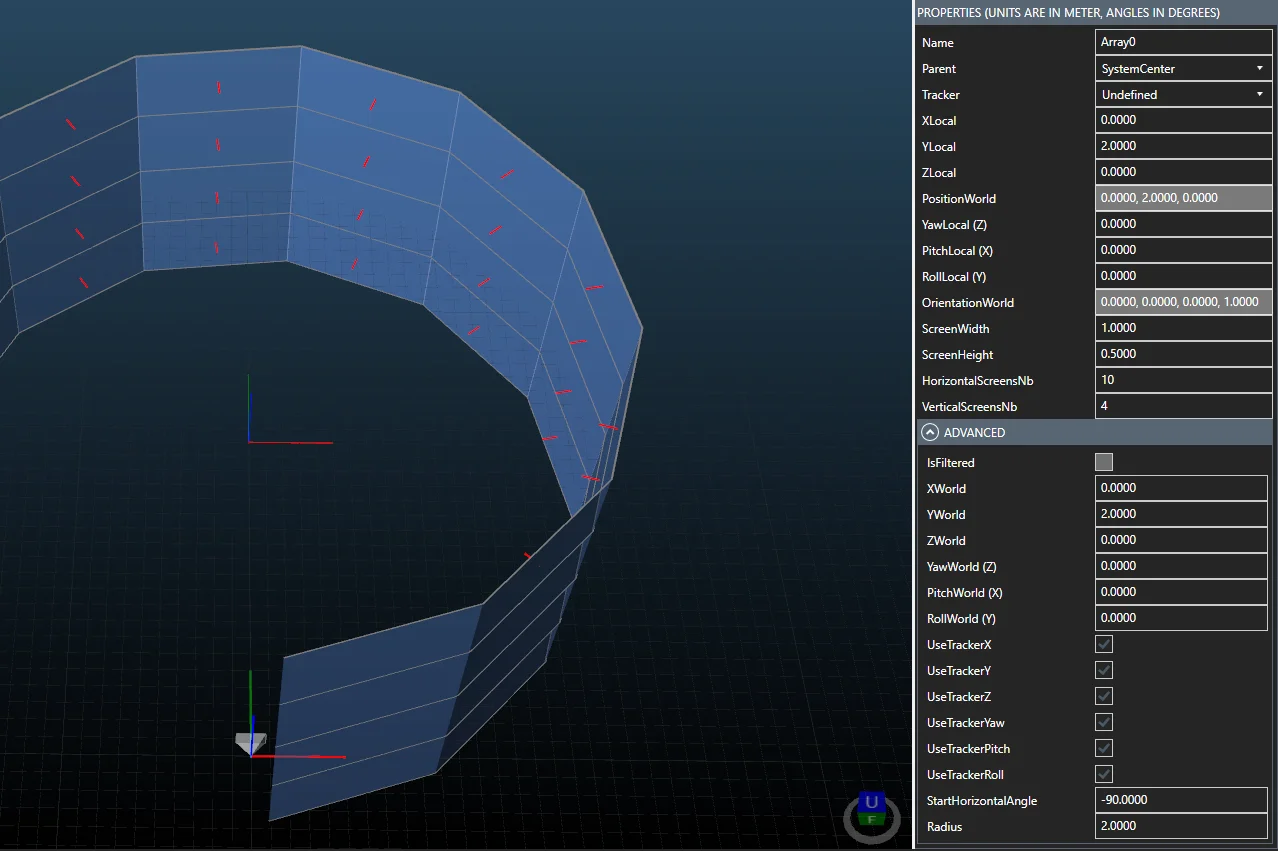The height and width of the screenshot is (851, 1278).
Task: Click the Radius value field
Action: pos(1182,827)
